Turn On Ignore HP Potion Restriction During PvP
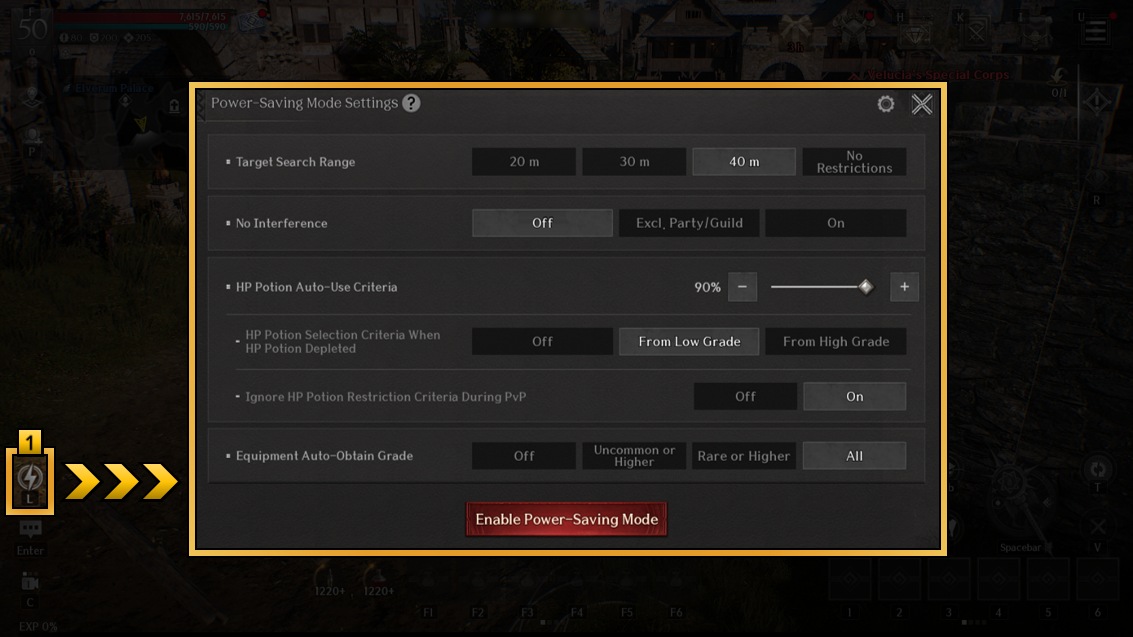Viewport: 1133px width, 637px height. [854, 396]
